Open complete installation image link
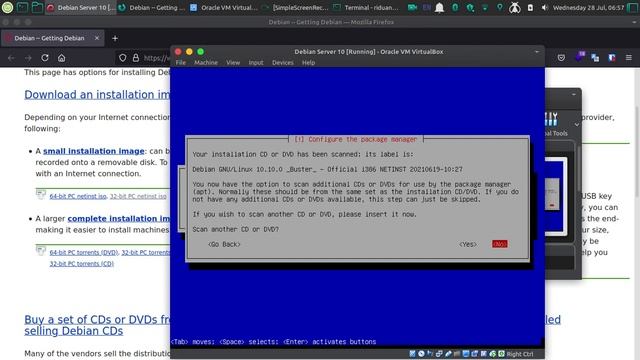 118,219
